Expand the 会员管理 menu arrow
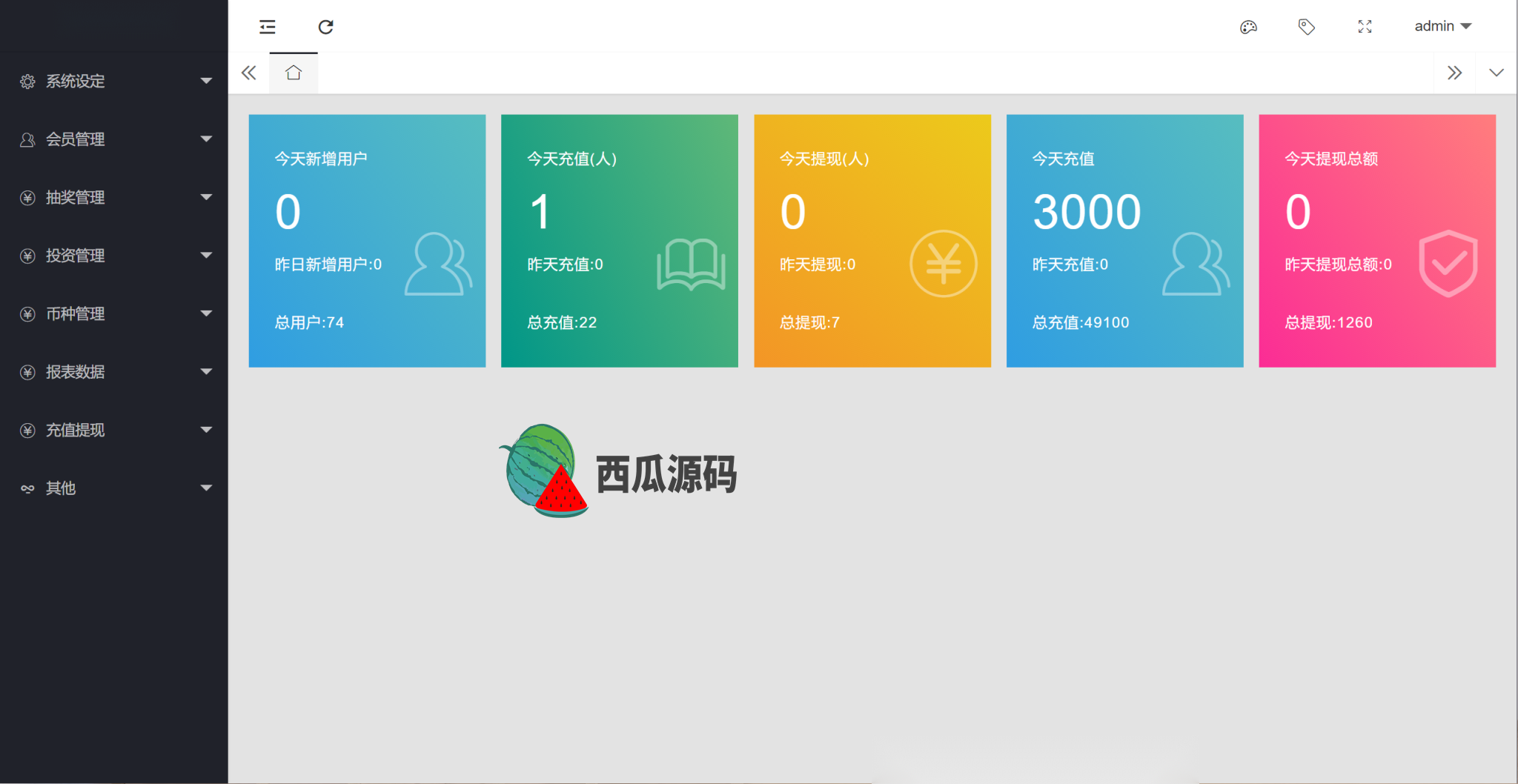The height and width of the screenshot is (784, 1518). pos(206,139)
